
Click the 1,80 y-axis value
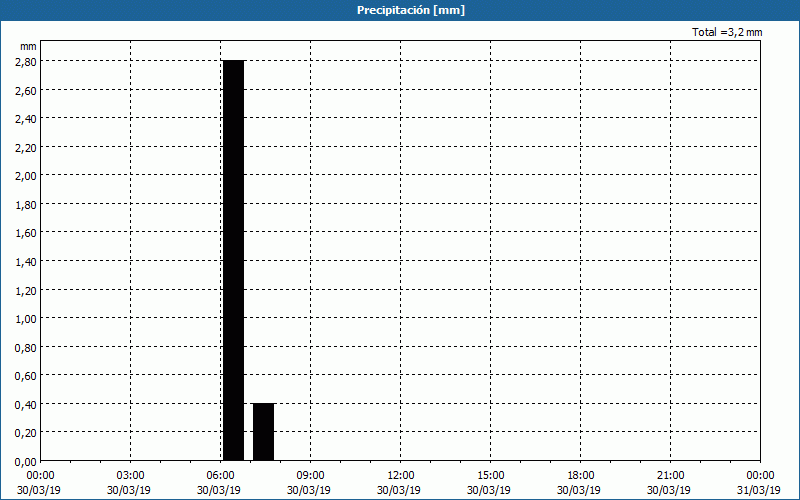pyautogui.click(x=27, y=205)
